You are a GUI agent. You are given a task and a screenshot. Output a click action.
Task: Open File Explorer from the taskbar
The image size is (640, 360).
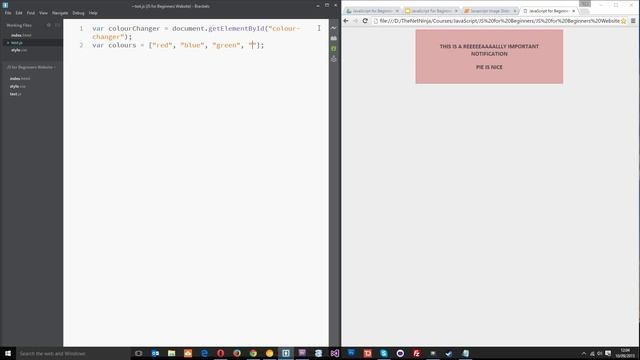click(171, 353)
